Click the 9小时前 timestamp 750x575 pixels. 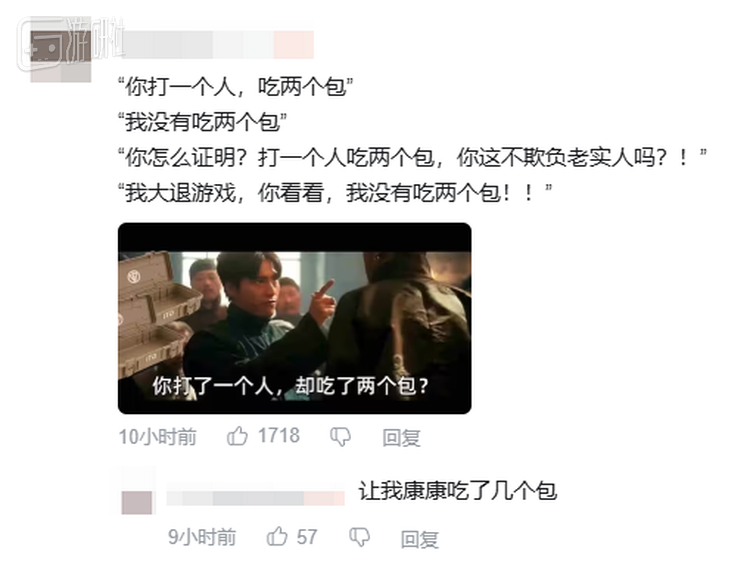[202, 537]
